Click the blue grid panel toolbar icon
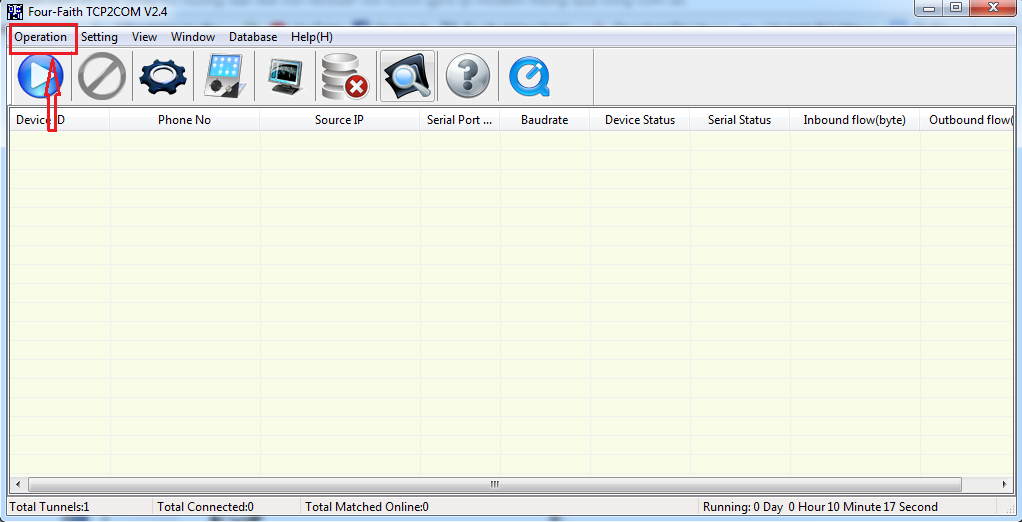The width and height of the screenshot is (1022, 522). pos(224,77)
